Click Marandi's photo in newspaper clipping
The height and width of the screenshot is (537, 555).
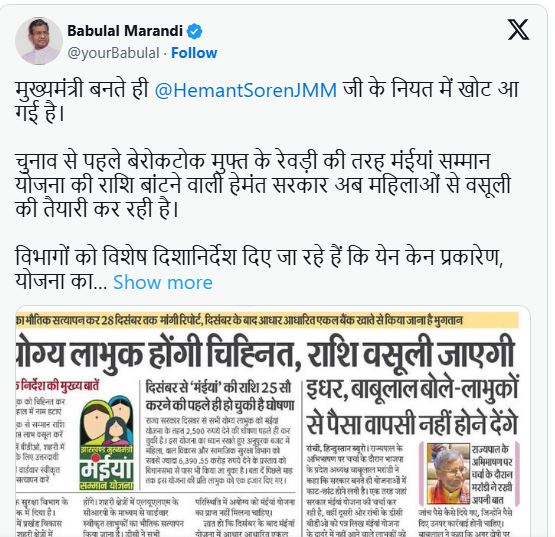tap(448, 473)
